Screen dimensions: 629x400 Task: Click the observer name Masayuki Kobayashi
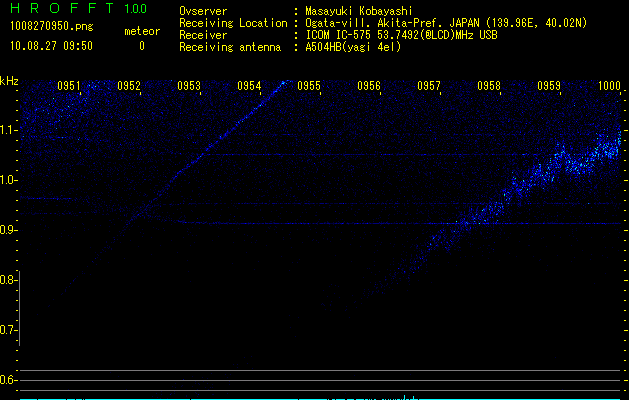(359, 11)
